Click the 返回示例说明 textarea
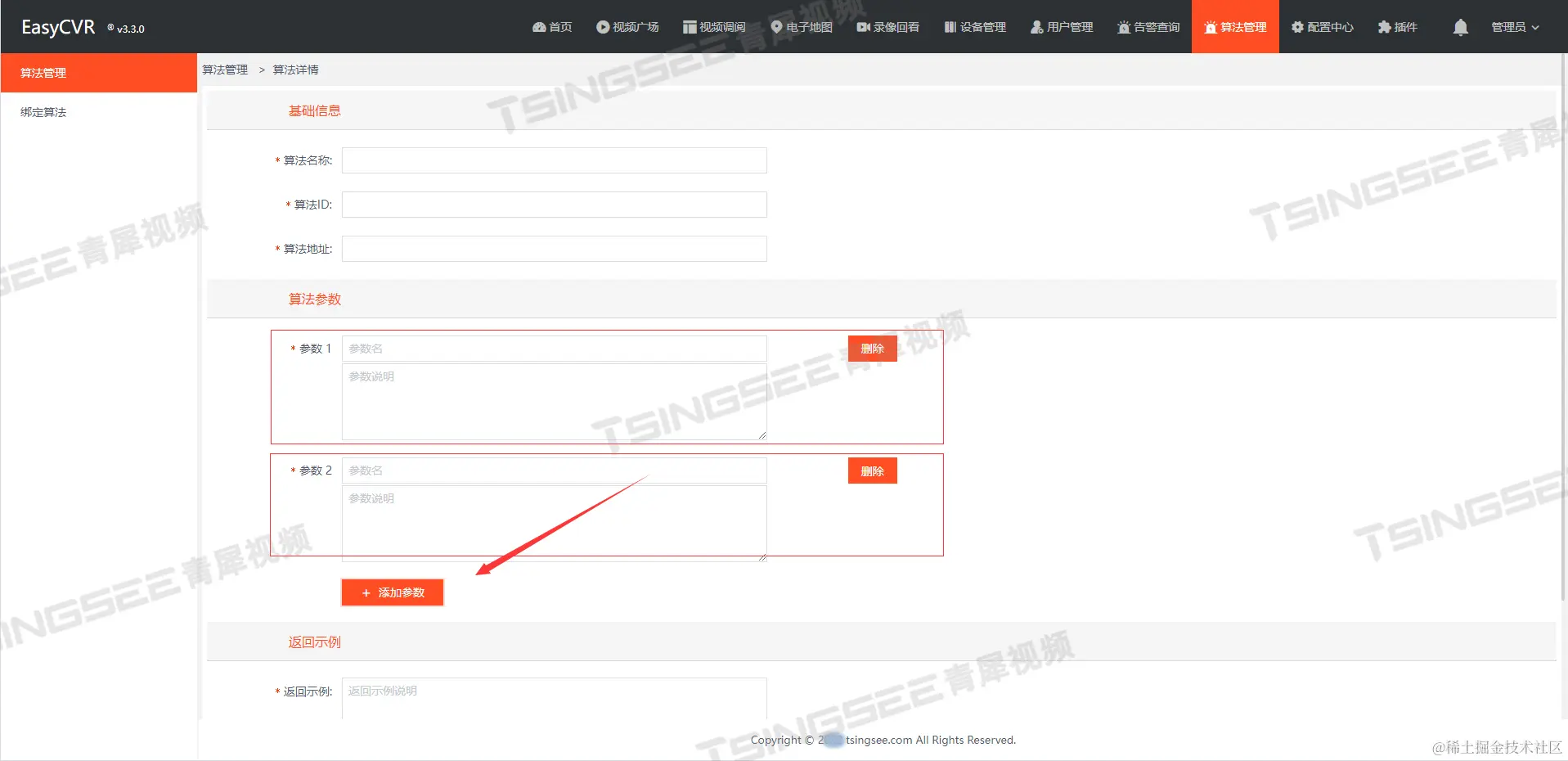1568x761 pixels. click(x=554, y=699)
